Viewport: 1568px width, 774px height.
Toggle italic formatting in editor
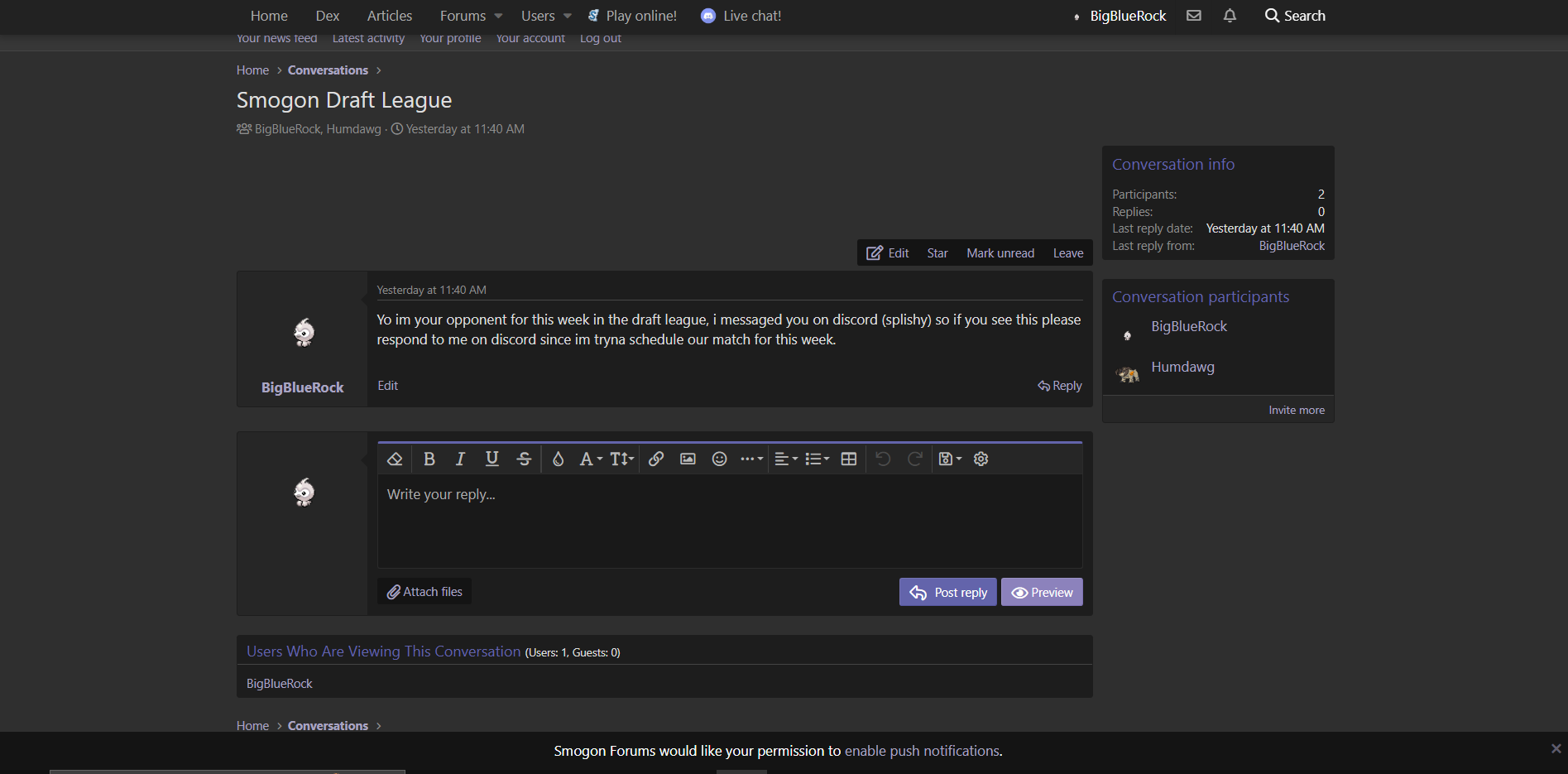click(x=460, y=459)
